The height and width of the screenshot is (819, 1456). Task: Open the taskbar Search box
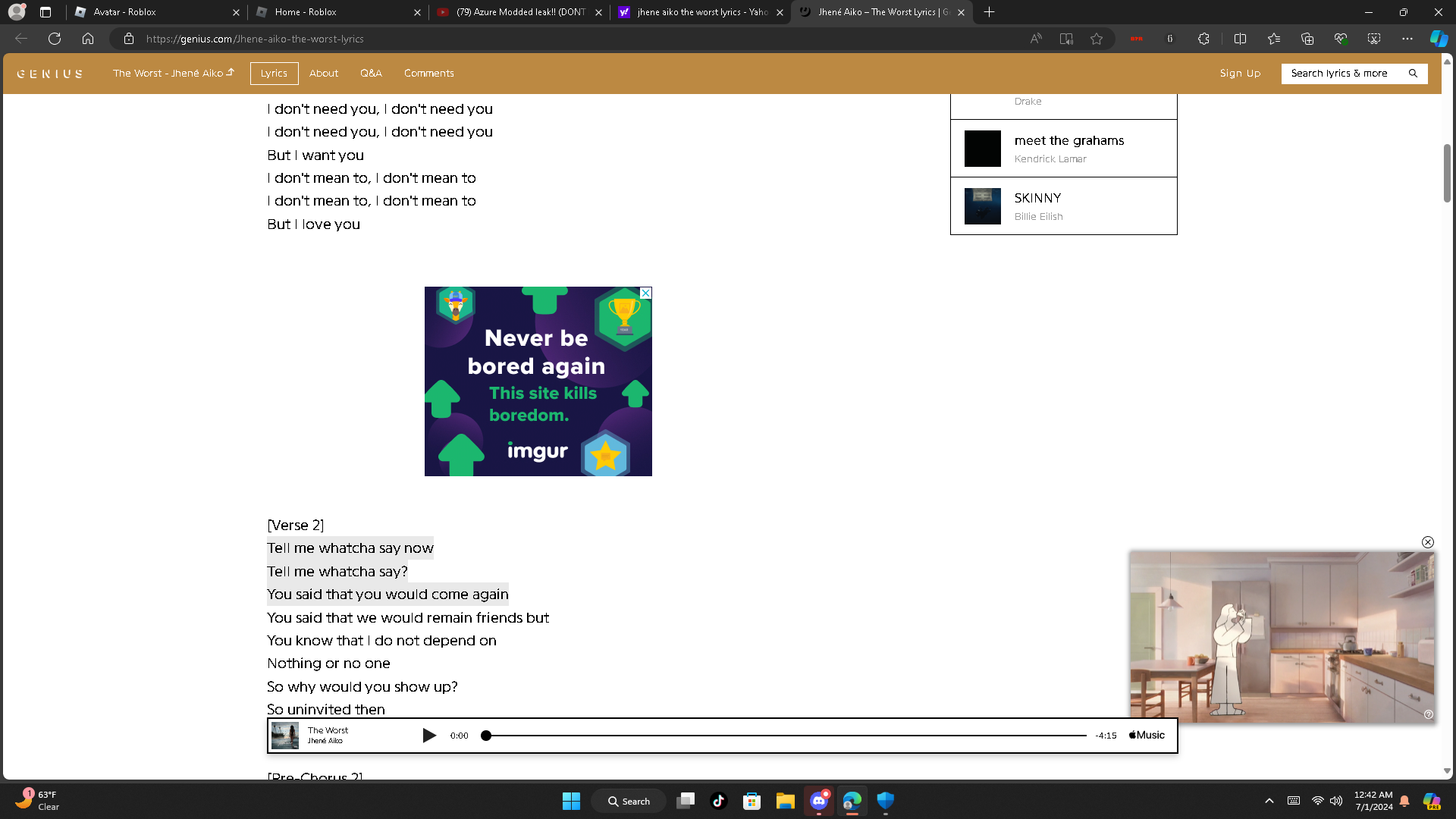coord(629,801)
